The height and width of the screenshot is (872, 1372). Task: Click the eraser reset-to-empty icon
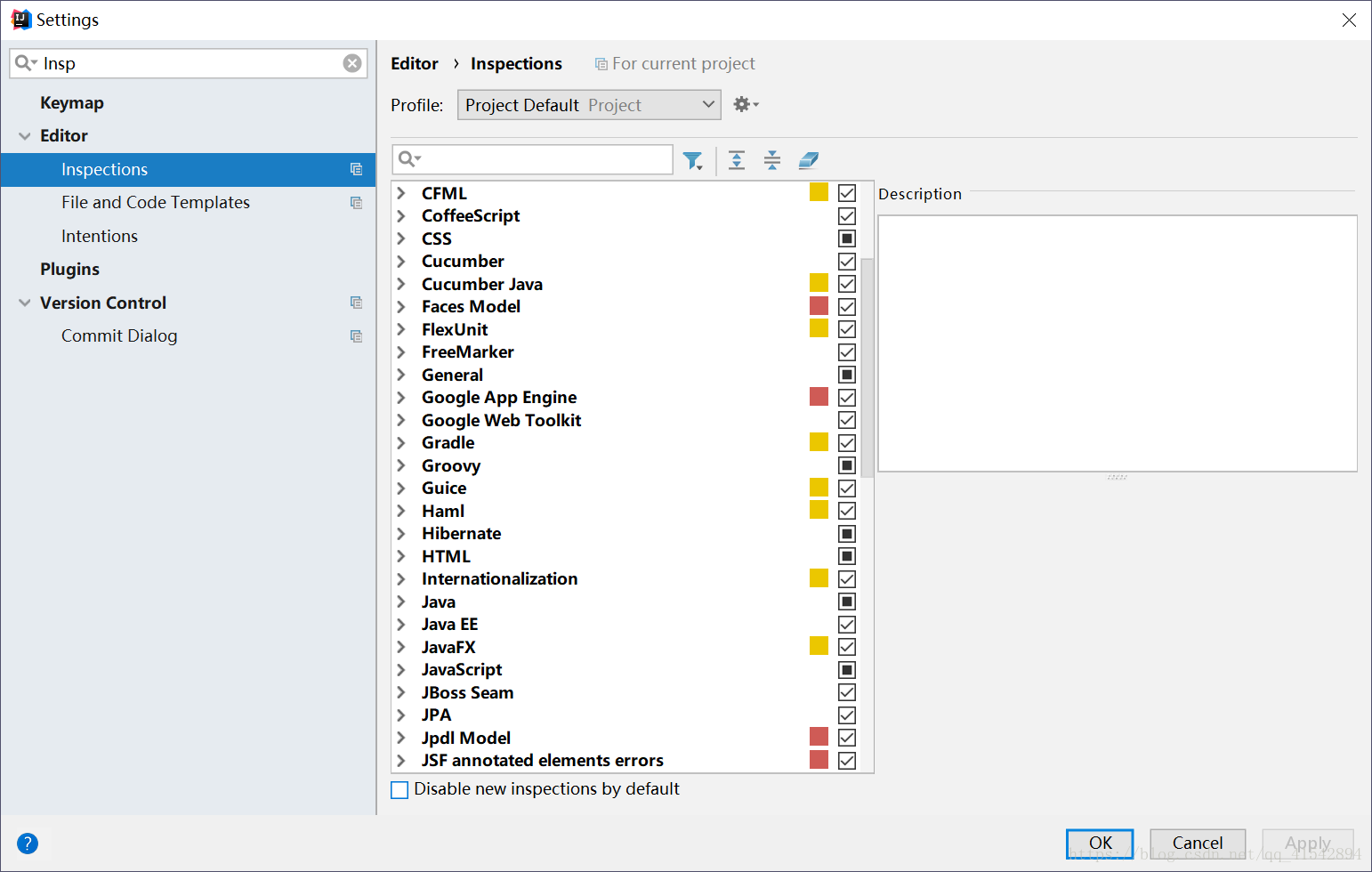tap(808, 160)
